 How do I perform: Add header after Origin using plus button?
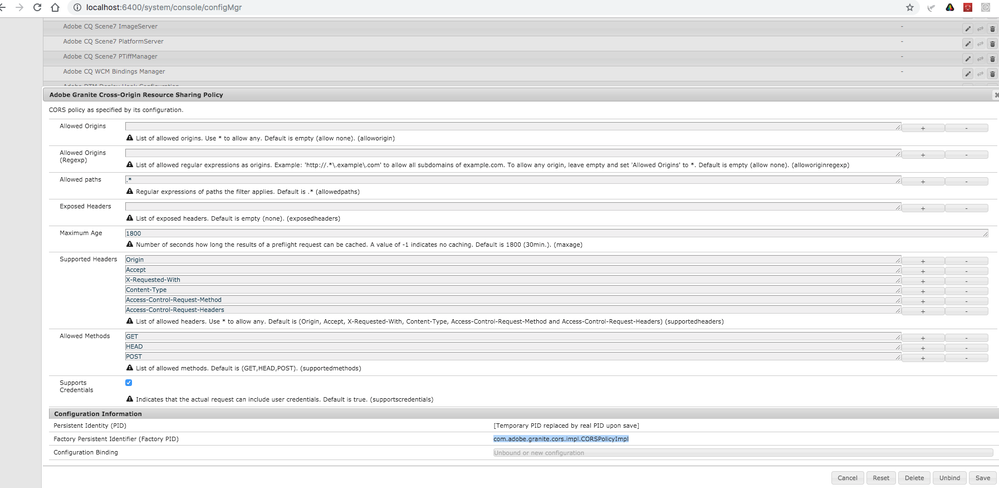point(922,261)
